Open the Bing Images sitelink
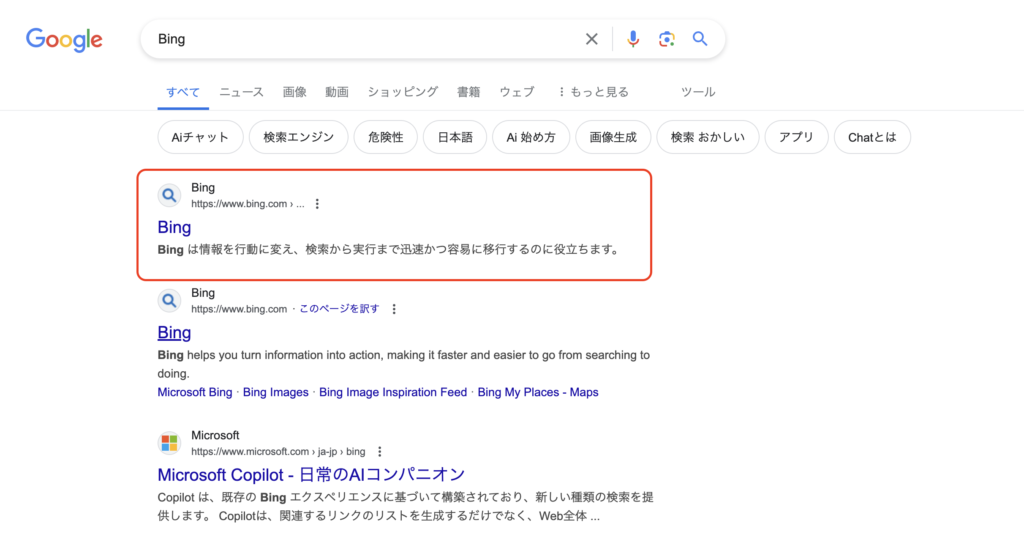The image size is (1024, 537). point(275,392)
